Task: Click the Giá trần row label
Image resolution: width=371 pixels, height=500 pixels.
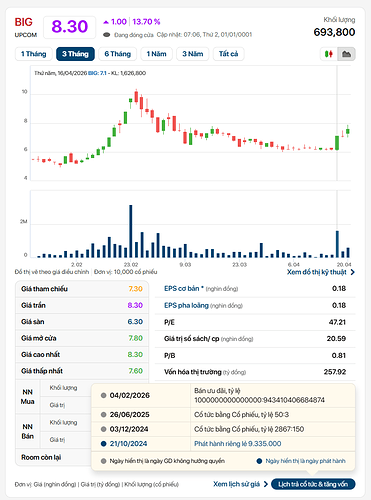Action: (33, 305)
